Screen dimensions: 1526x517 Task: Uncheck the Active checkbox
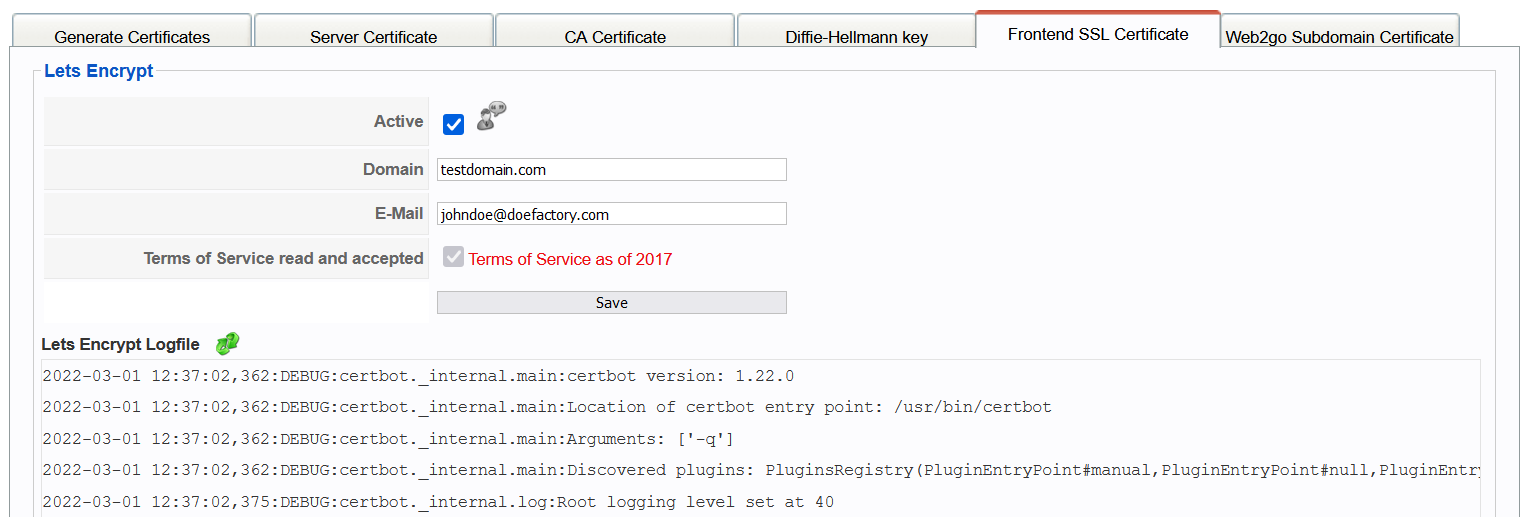[x=453, y=125]
